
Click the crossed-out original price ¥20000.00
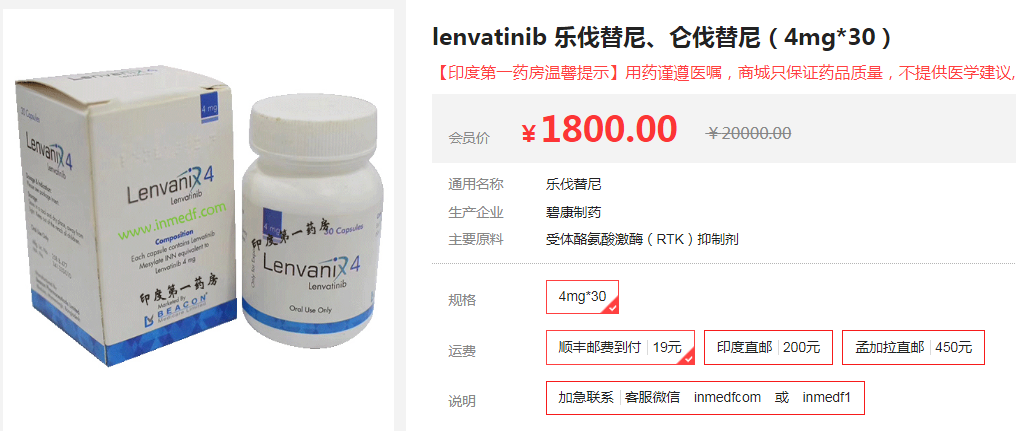click(x=748, y=133)
